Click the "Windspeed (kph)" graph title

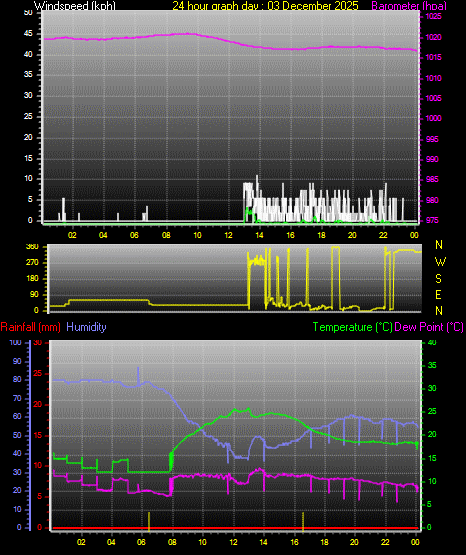click(x=75, y=6)
